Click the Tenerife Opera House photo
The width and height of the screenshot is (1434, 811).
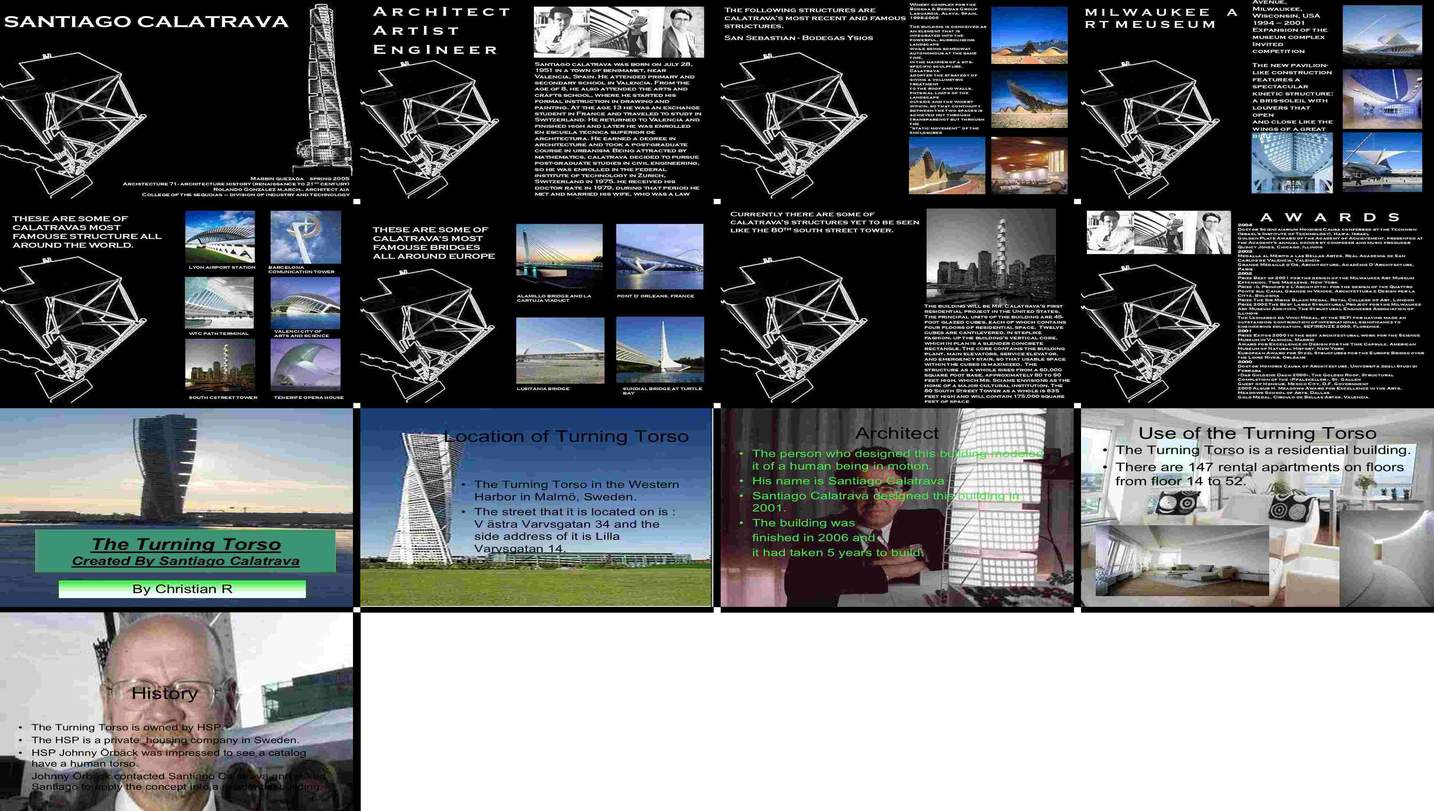pyautogui.click(x=305, y=365)
